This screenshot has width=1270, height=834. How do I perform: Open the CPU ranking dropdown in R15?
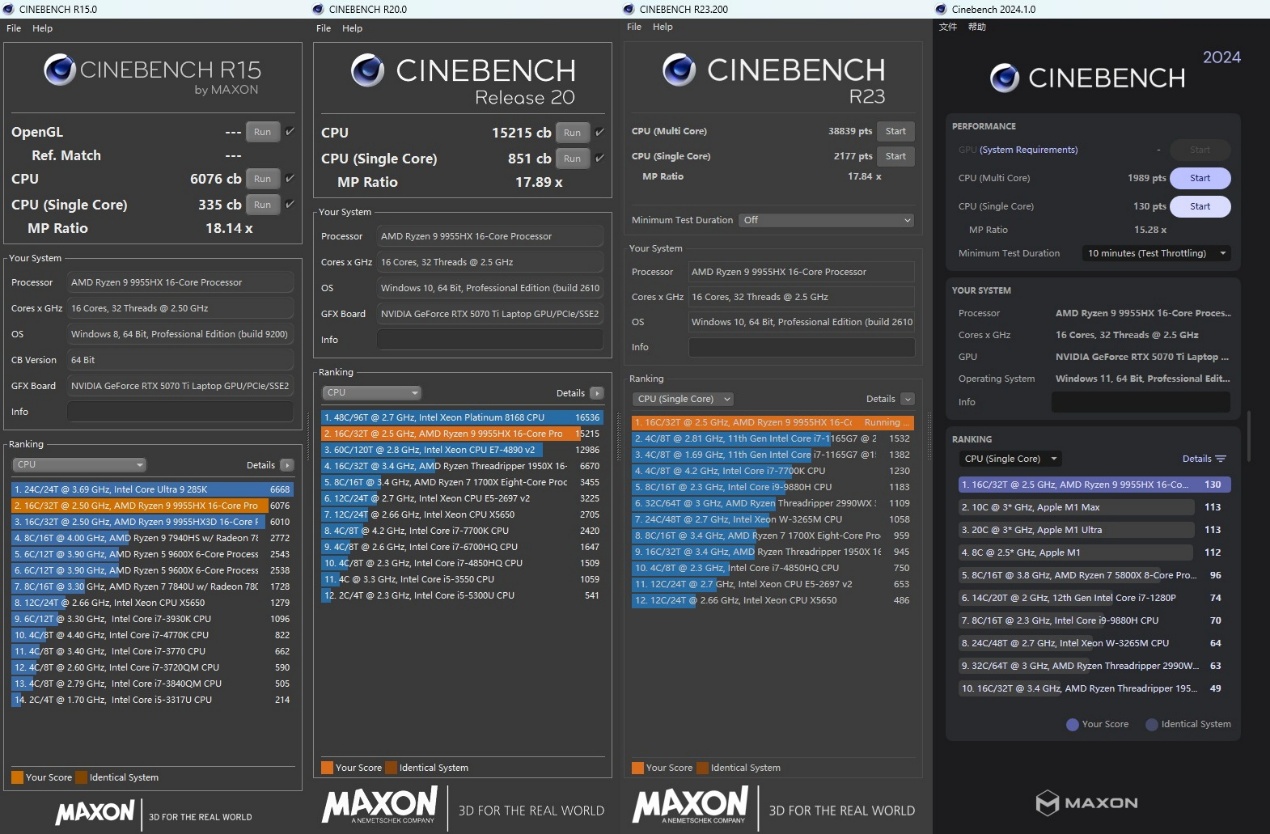pyautogui.click(x=79, y=465)
